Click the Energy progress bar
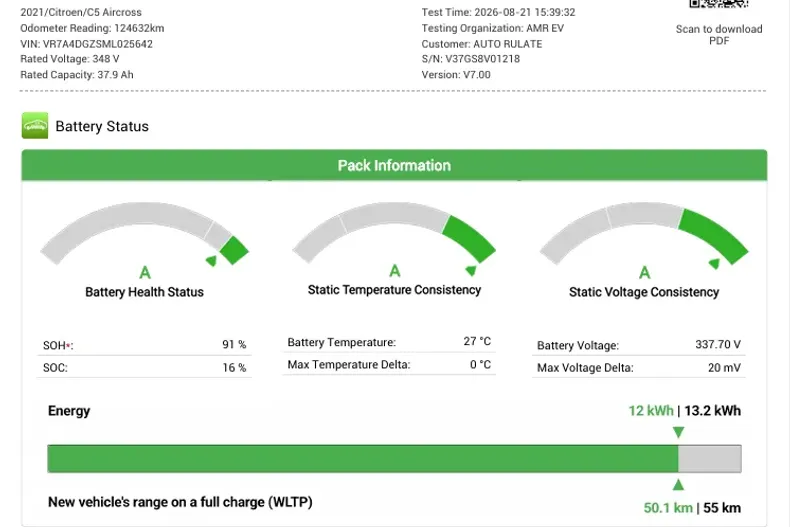 pyautogui.click(x=394, y=458)
